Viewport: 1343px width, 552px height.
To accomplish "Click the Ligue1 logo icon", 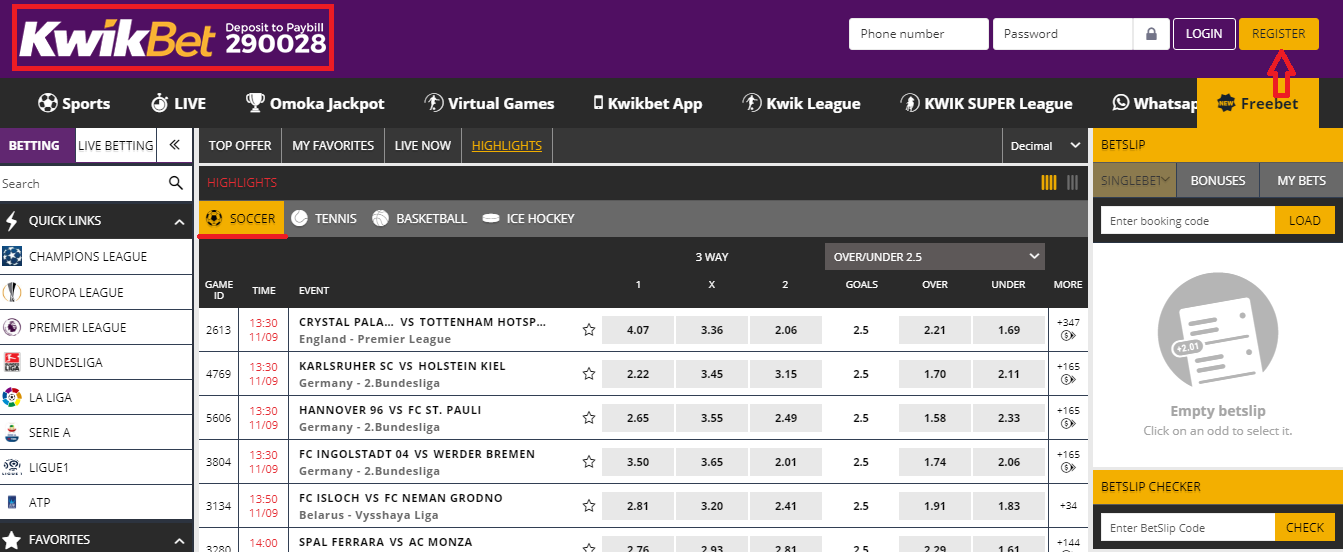I will [12, 467].
